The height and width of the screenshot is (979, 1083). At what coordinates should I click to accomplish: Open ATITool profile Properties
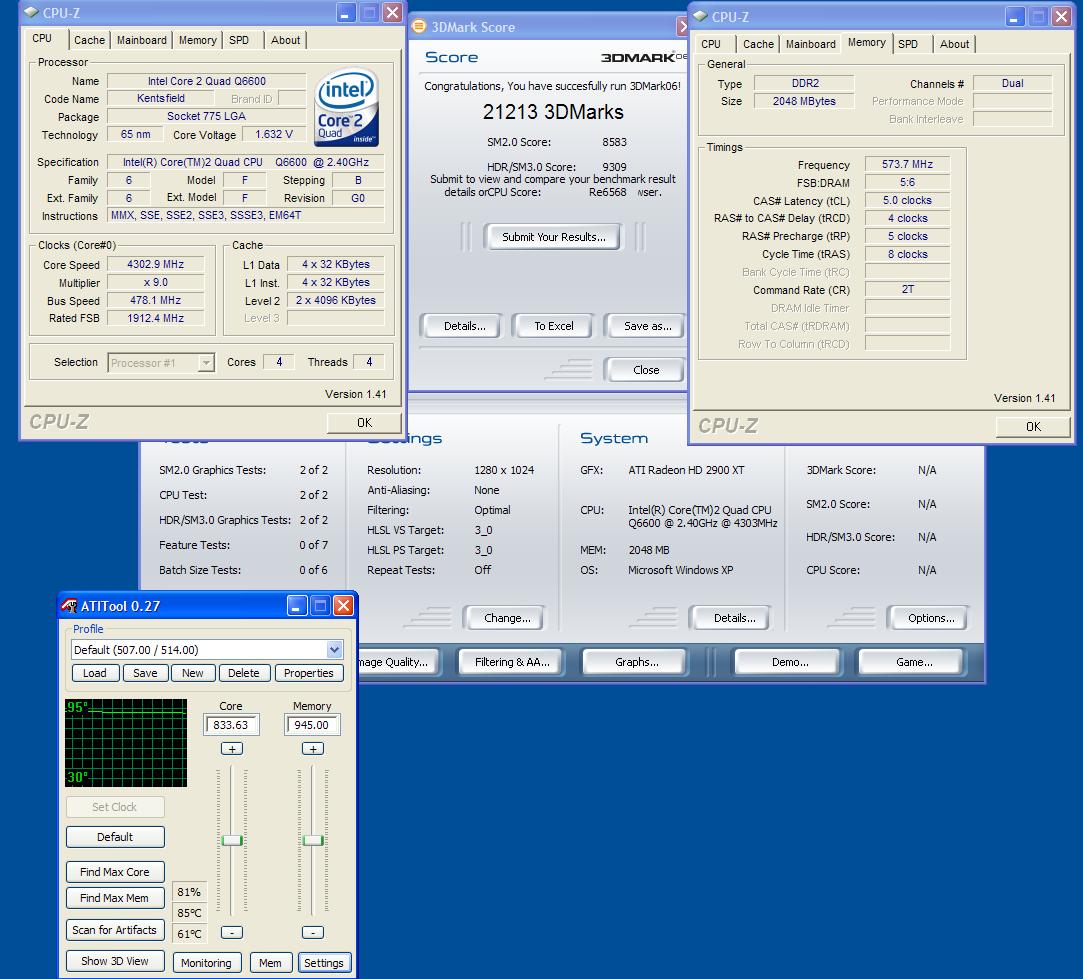click(x=309, y=673)
